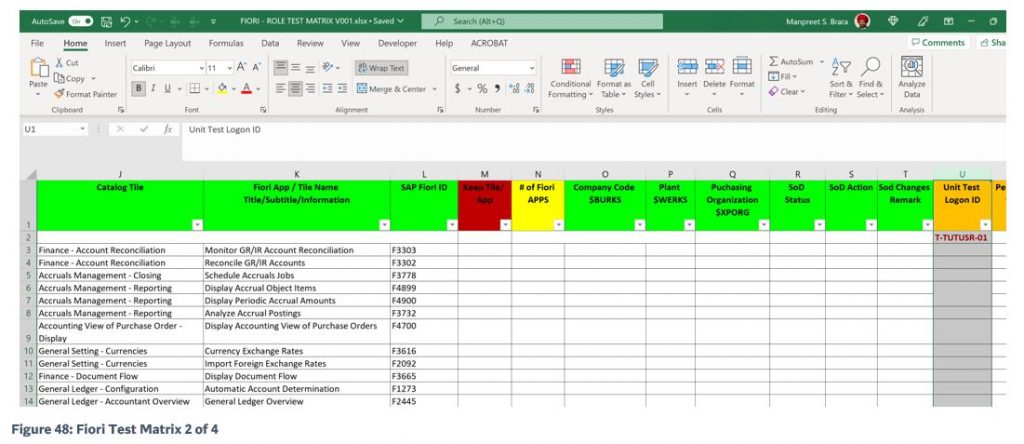Click AutoSum
This screenshot has height=444, width=1024.
(x=792, y=61)
